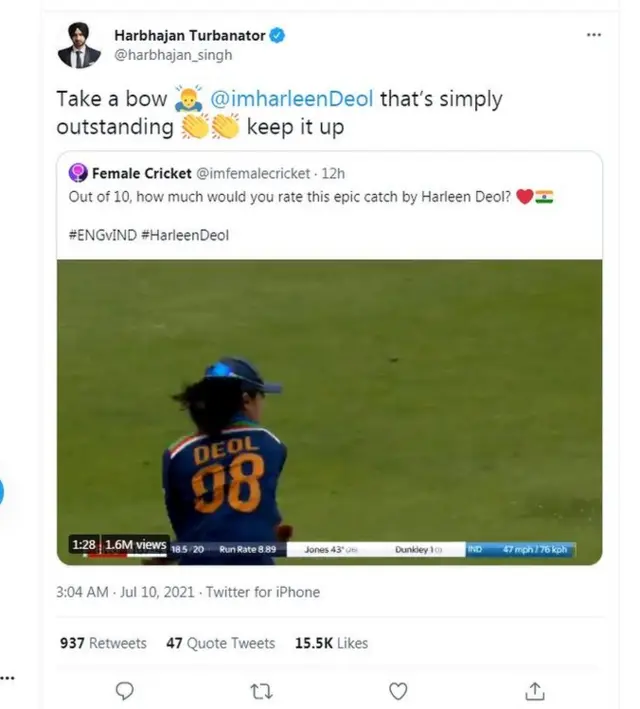Click Harbhajan's blue verified badge

[x=278, y=36]
